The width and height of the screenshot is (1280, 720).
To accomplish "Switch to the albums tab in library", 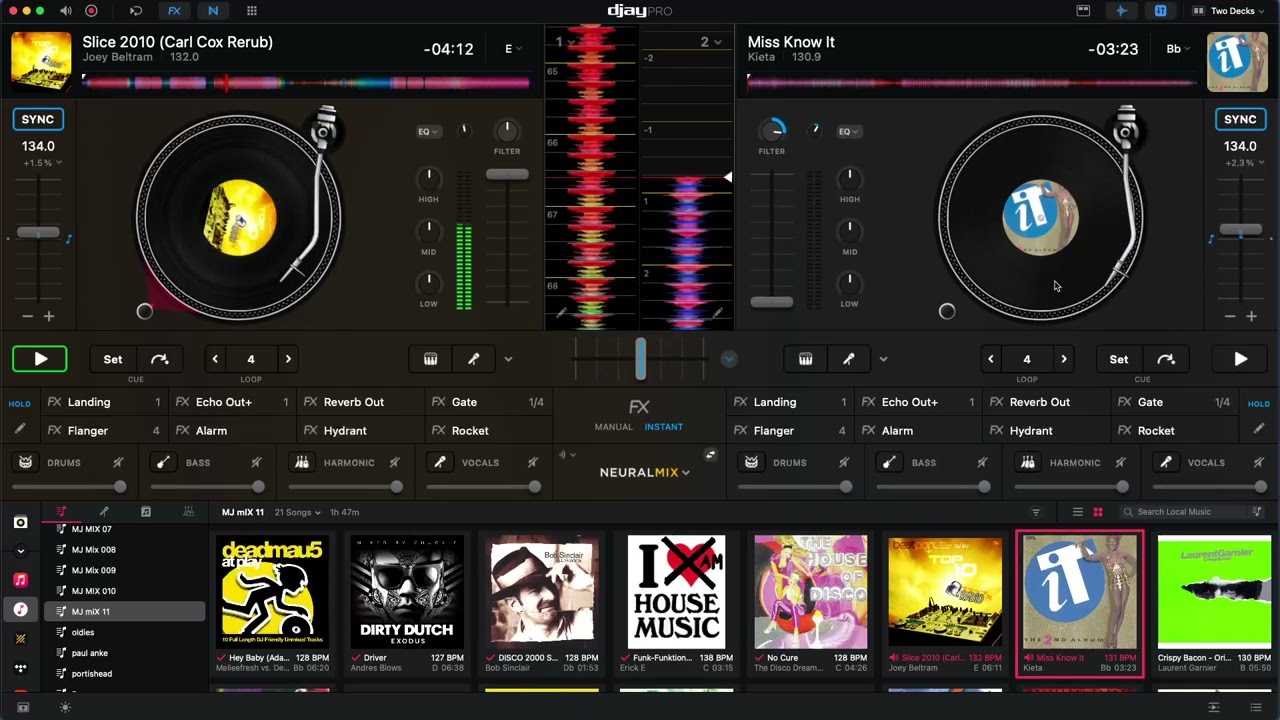I will click(x=146, y=512).
